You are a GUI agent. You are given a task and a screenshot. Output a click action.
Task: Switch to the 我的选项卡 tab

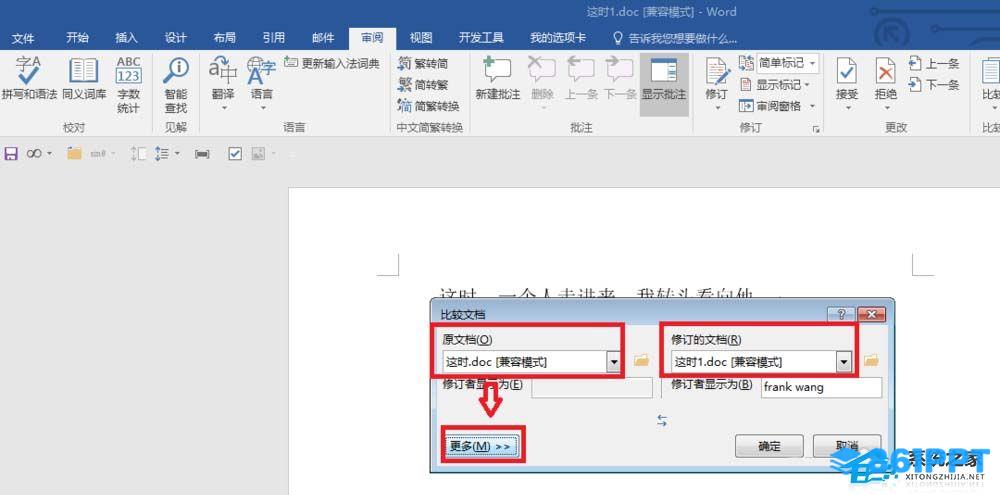557,38
